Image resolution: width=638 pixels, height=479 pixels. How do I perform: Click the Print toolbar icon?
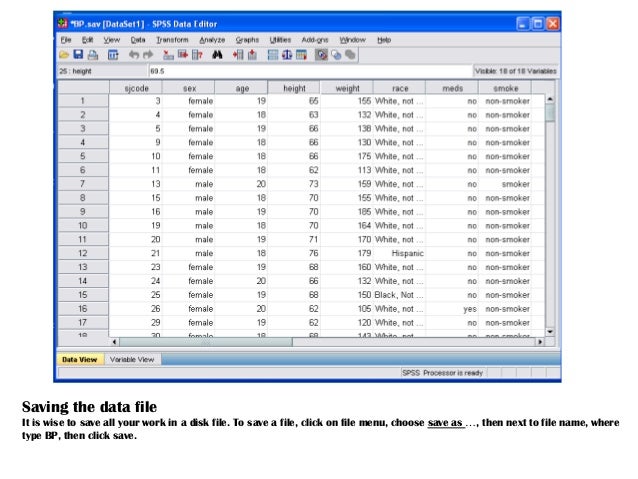[x=93, y=55]
